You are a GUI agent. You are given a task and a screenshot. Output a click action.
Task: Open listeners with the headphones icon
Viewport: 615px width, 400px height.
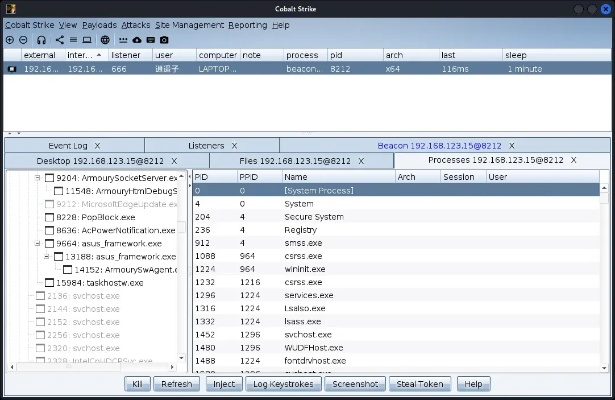point(41,39)
